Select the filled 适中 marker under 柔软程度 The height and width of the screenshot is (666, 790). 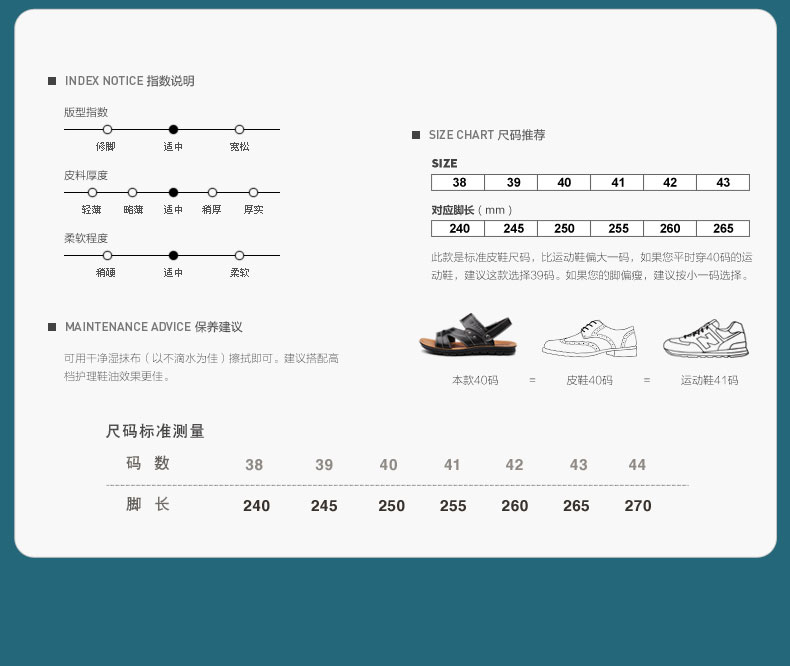coord(173,255)
